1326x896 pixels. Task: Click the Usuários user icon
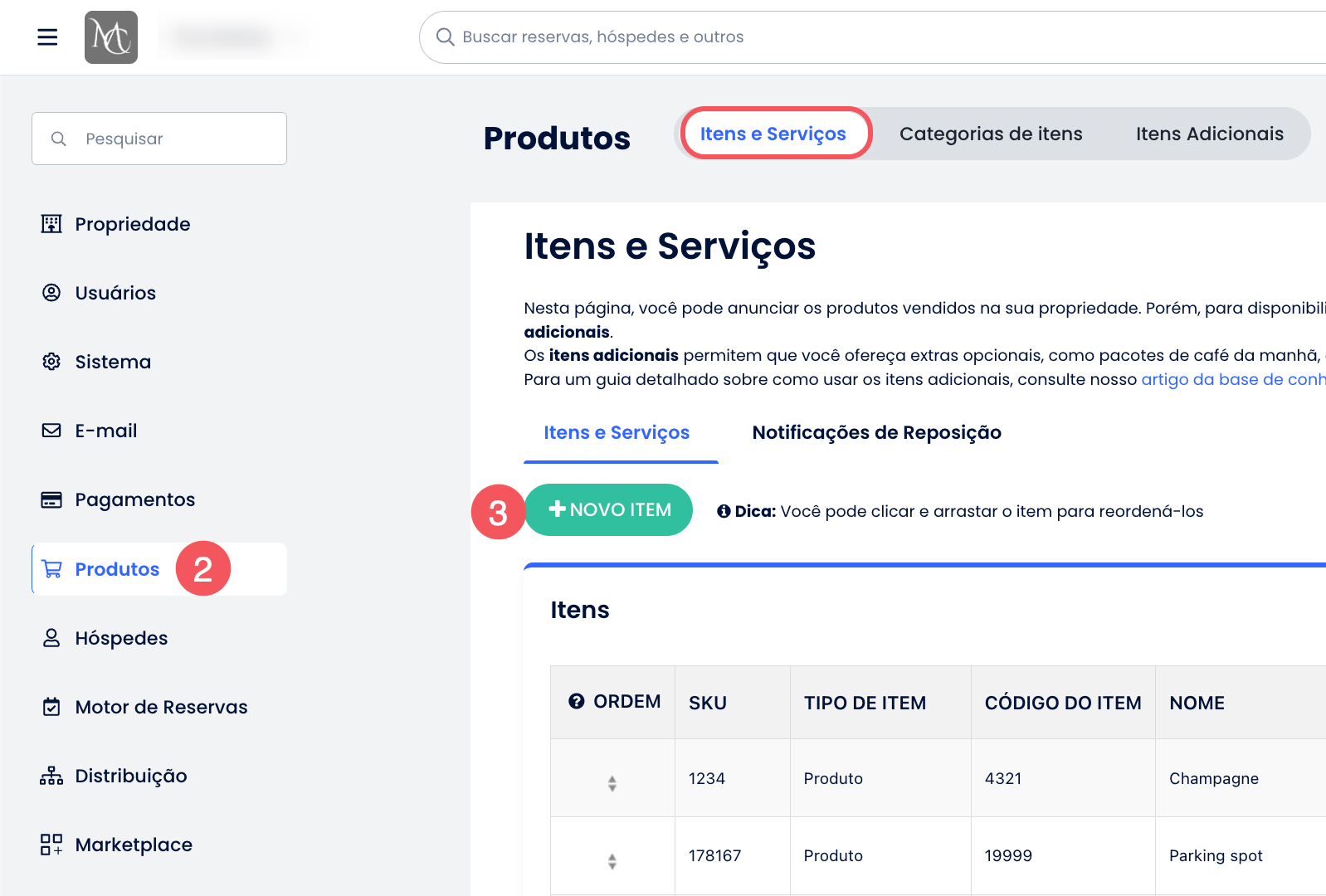coord(51,293)
